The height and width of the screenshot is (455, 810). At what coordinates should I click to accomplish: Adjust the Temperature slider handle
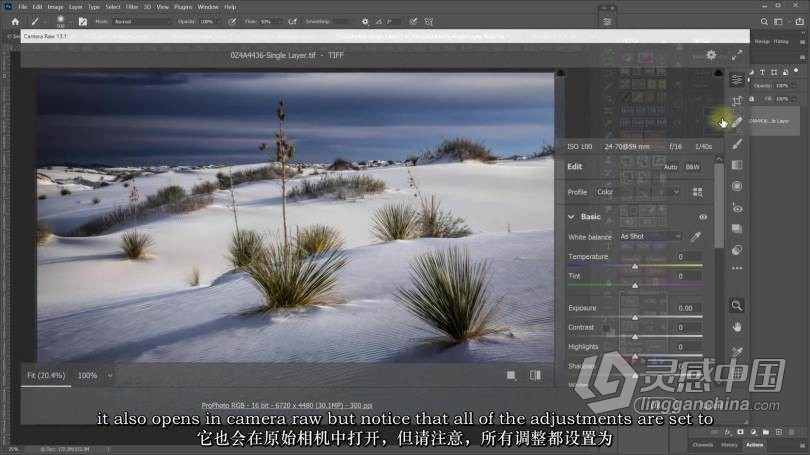coord(635,266)
